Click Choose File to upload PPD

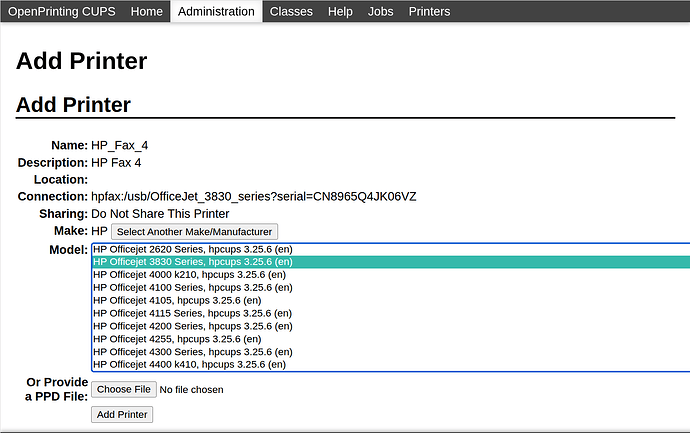click(x=124, y=389)
